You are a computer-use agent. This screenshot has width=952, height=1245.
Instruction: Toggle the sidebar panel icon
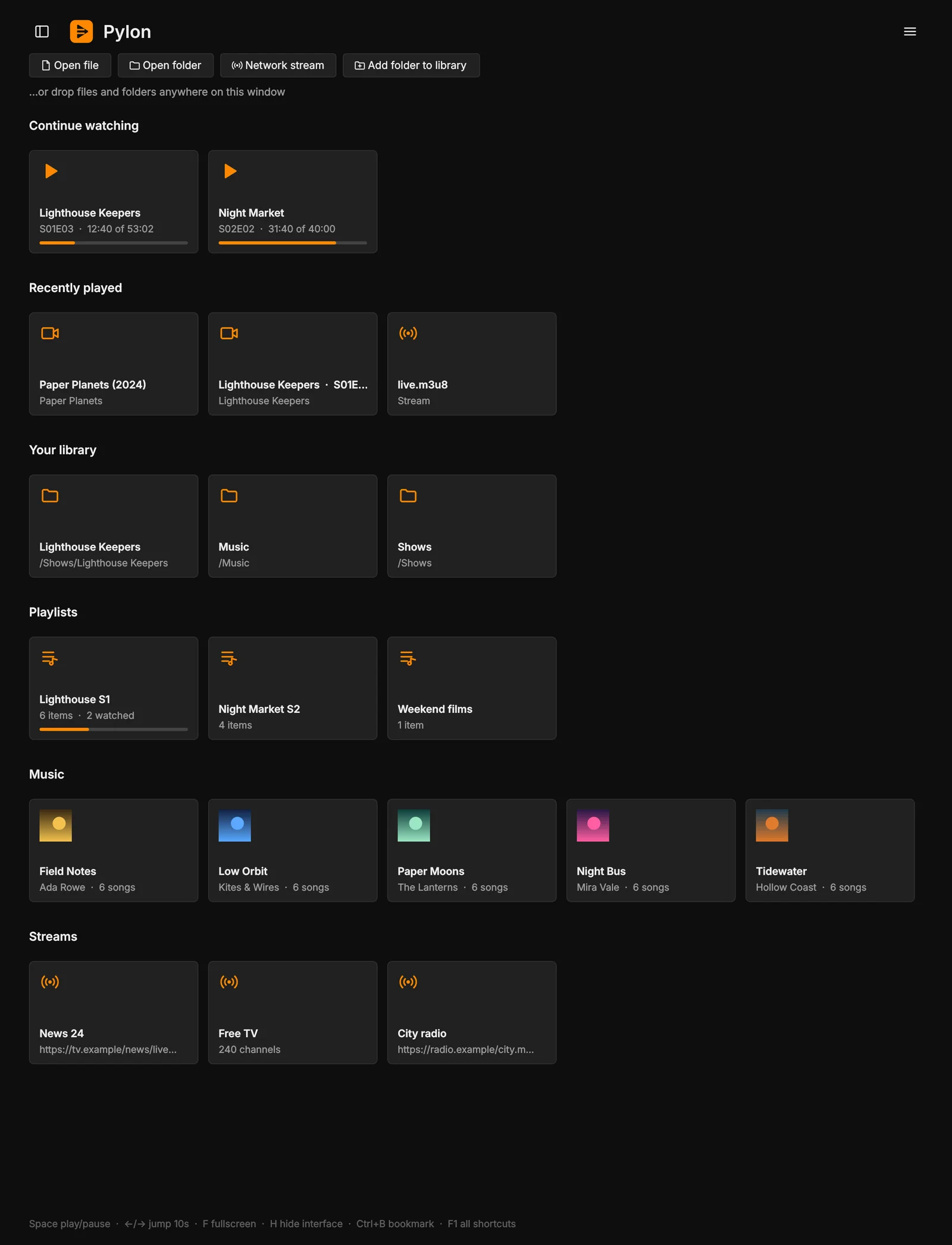coord(42,32)
